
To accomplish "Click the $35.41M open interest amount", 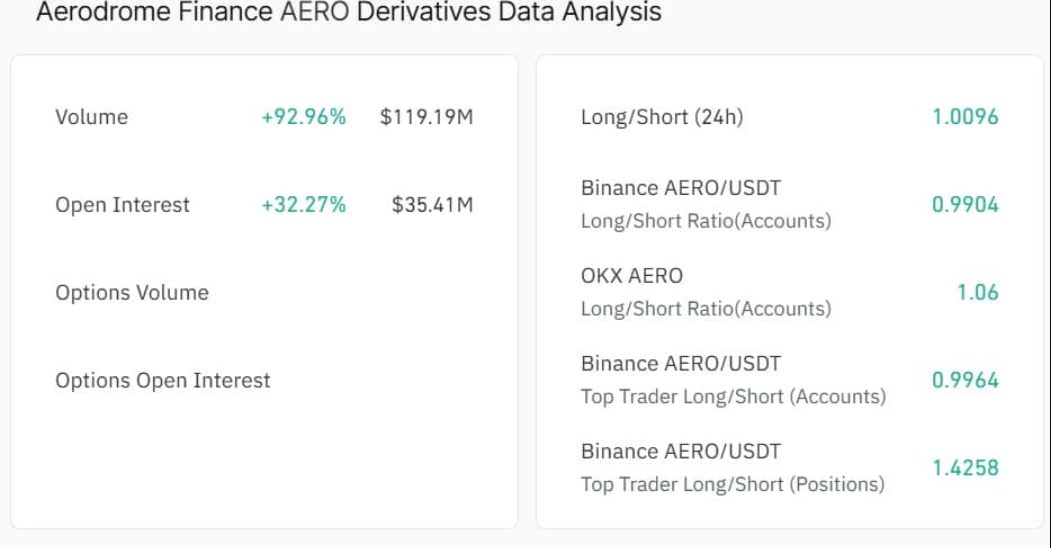I will pos(432,205).
